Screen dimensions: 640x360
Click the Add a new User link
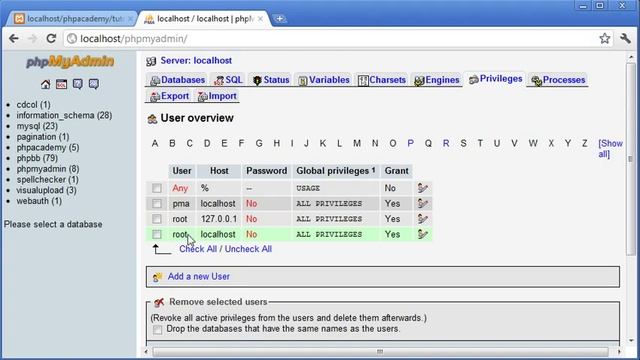[199, 276]
